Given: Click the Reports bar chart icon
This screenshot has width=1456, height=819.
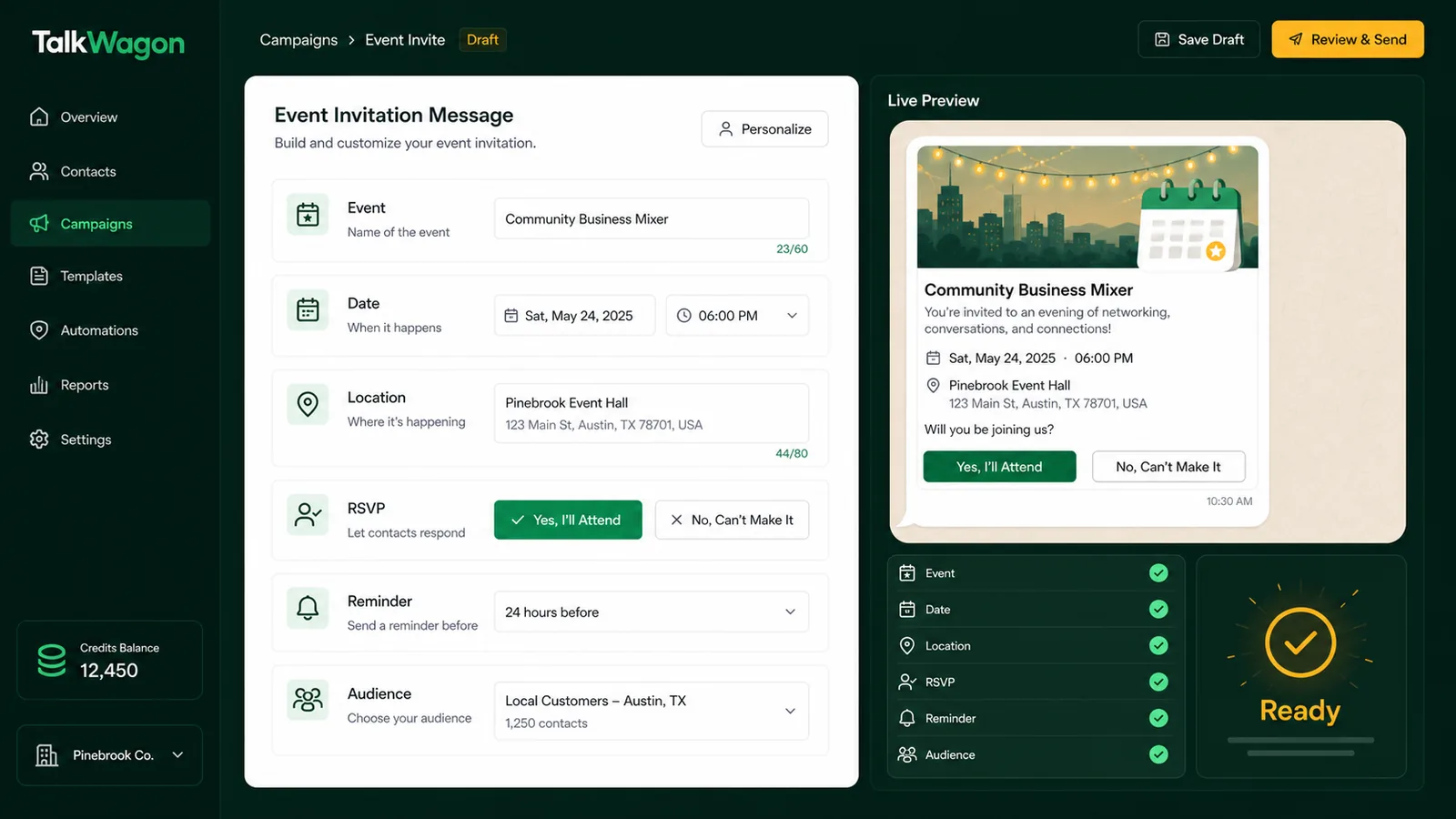Looking at the screenshot, I should [39, 385].
